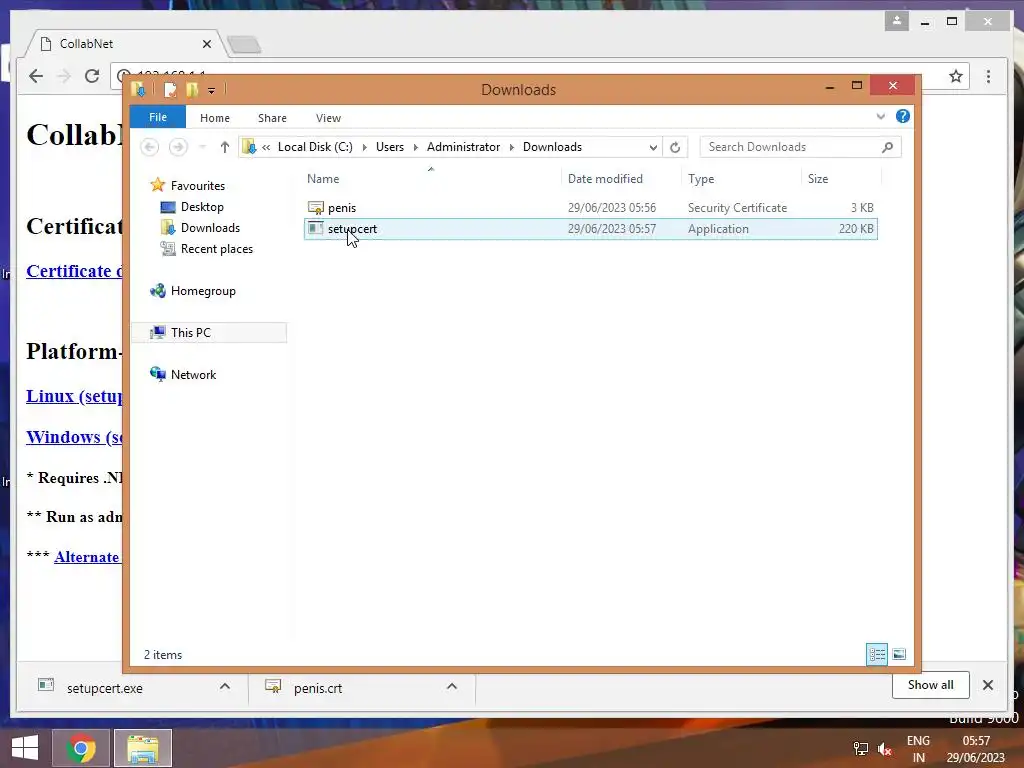Refresh the Downloads folder view
The image size is (1024, 768).
click(x=675, y=148)
